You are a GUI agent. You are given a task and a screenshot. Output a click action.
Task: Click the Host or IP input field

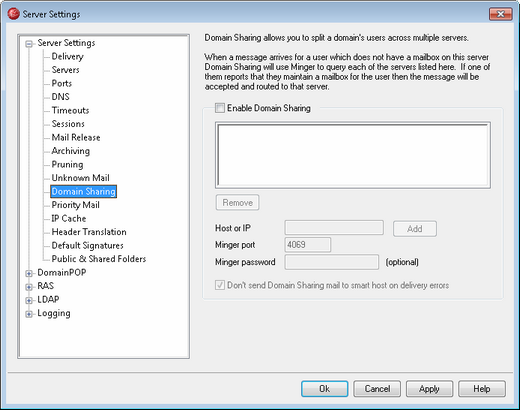pos(334,228)
